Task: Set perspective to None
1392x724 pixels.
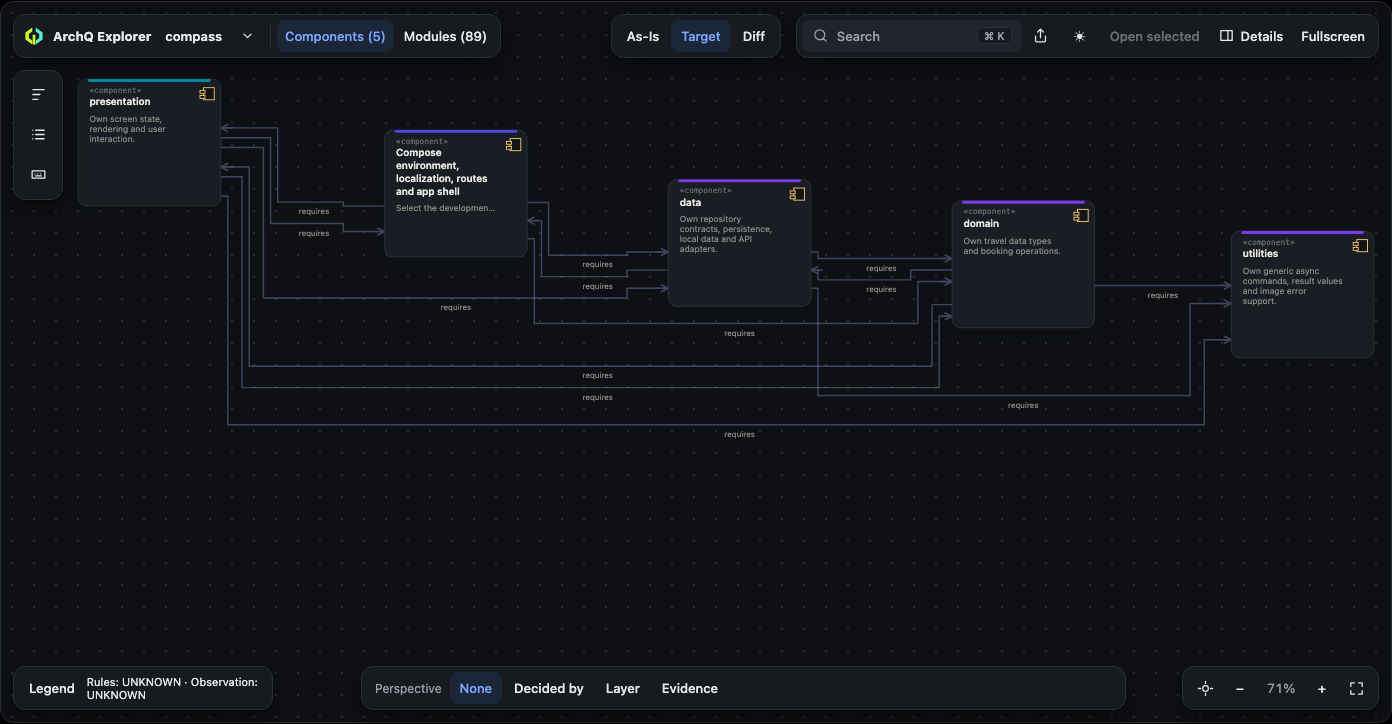Action: click(476, 688)
